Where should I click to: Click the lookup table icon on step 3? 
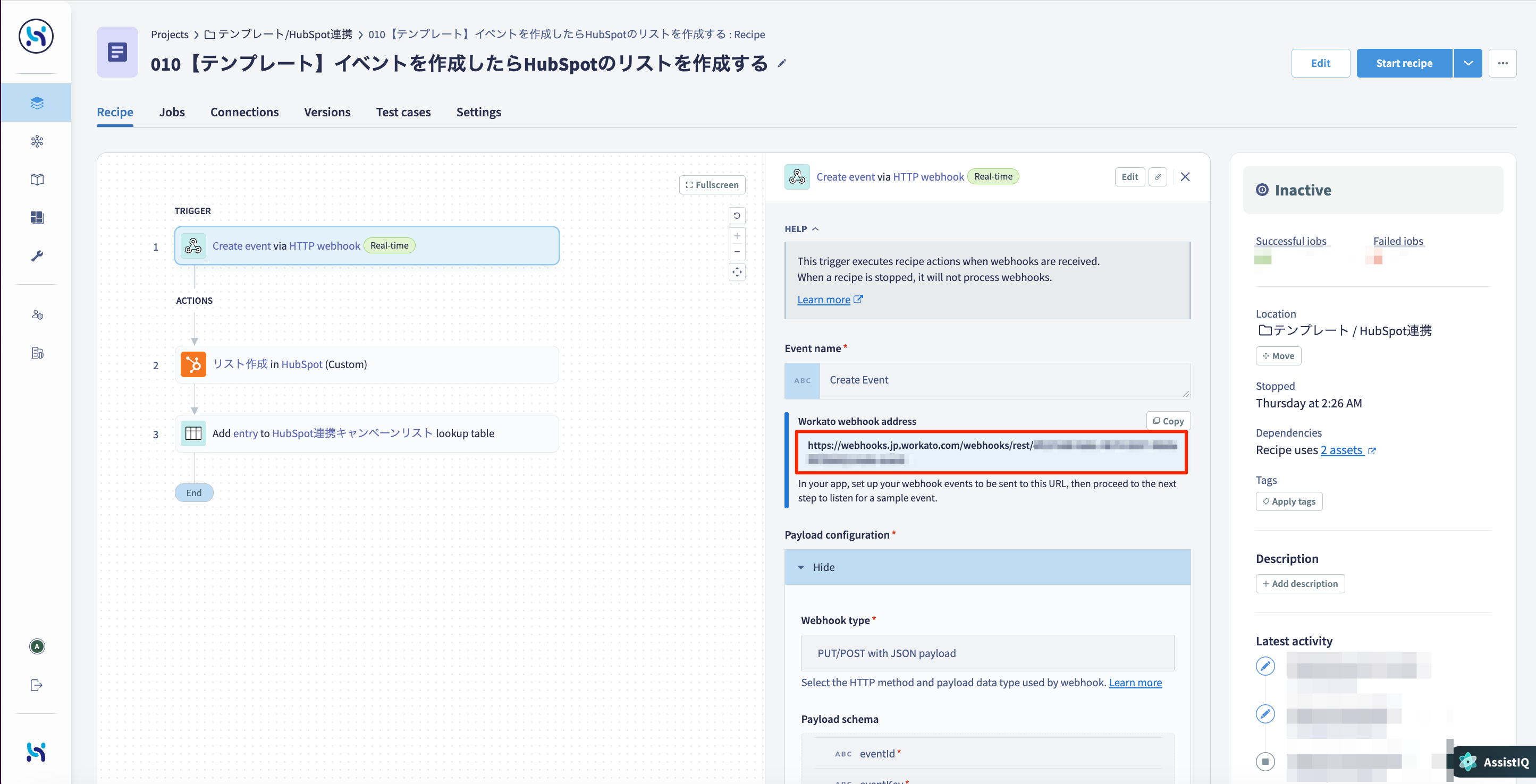coord(193,433)
